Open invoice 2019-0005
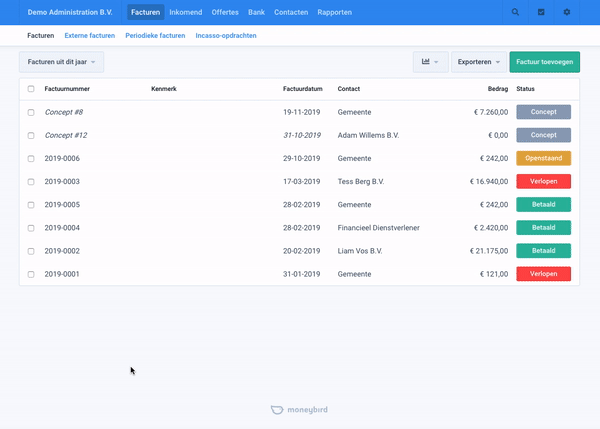Image resolution: width=600 pixels, height=429 pixels. pos(62,205)
